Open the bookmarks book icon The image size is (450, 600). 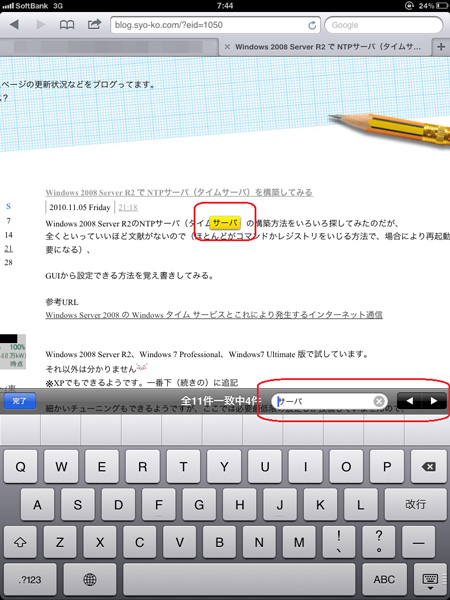[67, 25]
